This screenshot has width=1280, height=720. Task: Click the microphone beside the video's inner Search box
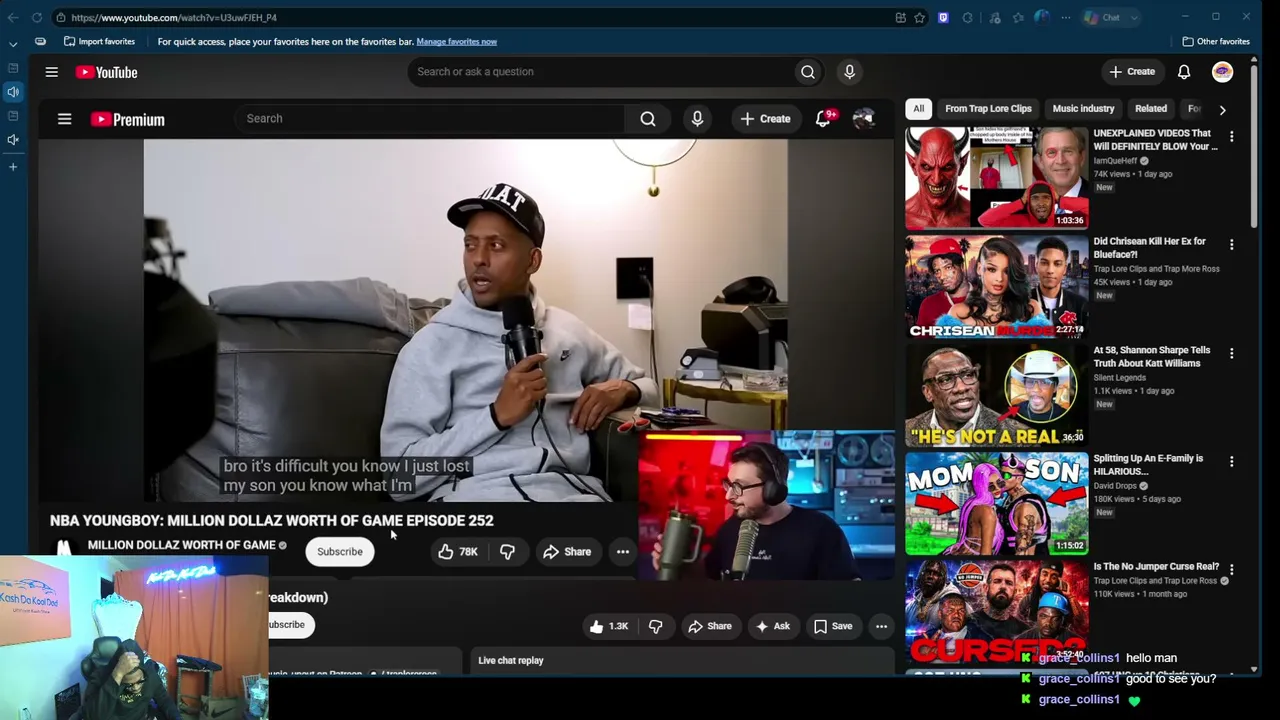point(697,118)
